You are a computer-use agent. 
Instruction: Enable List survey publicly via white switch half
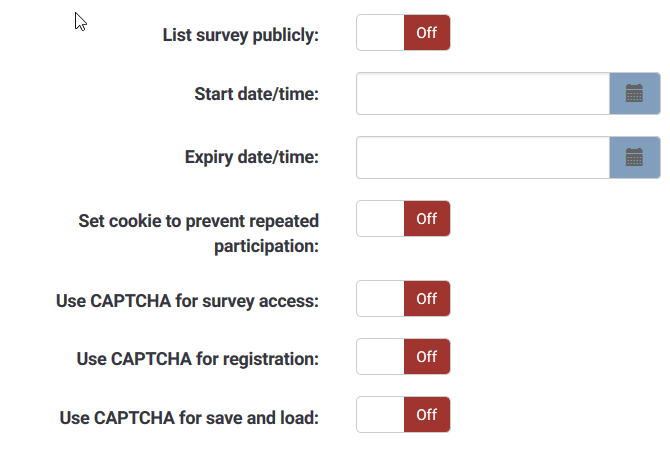pos(380,32)
